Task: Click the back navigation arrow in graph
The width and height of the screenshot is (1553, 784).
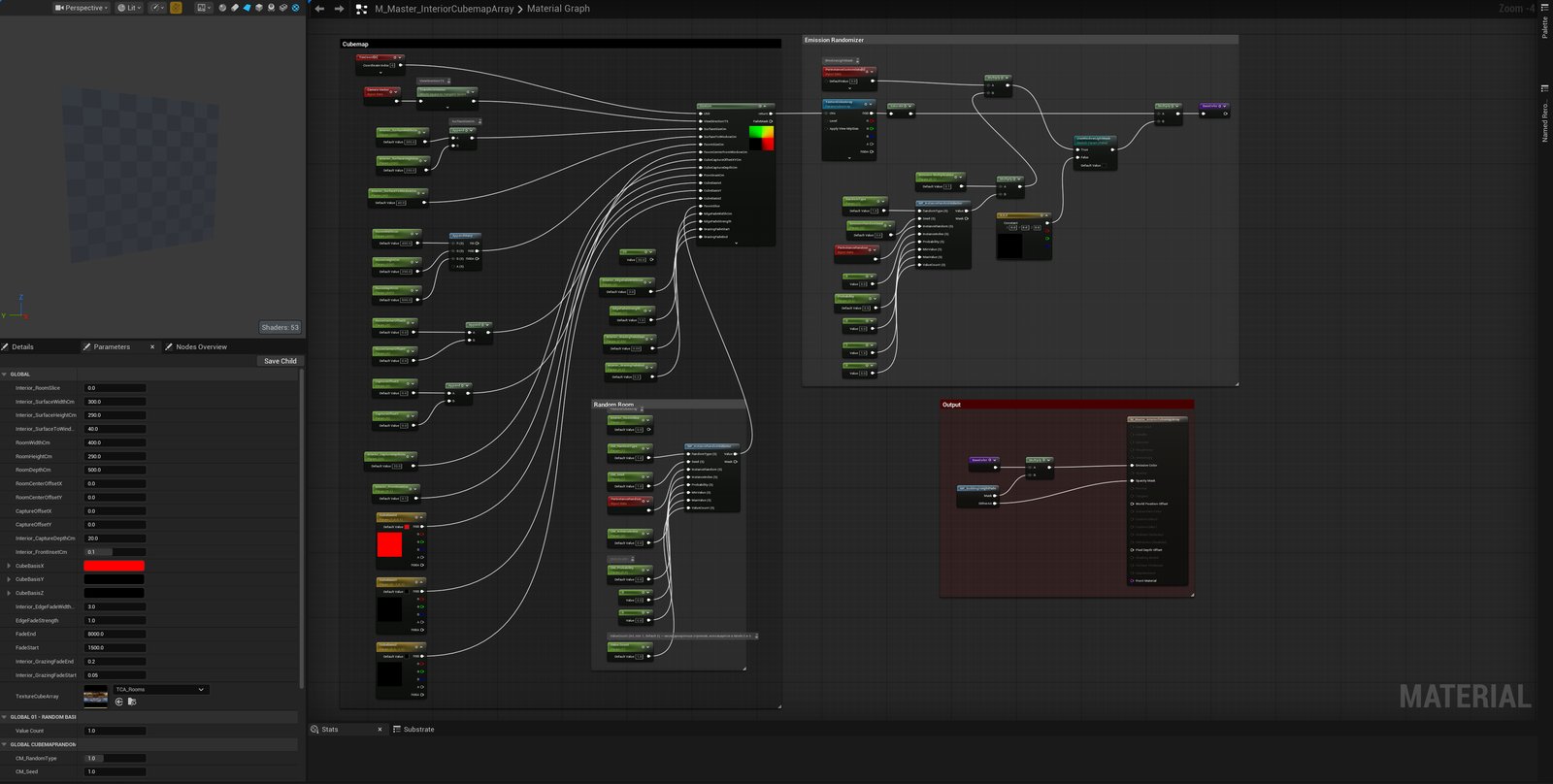Action: click(319, 9)
